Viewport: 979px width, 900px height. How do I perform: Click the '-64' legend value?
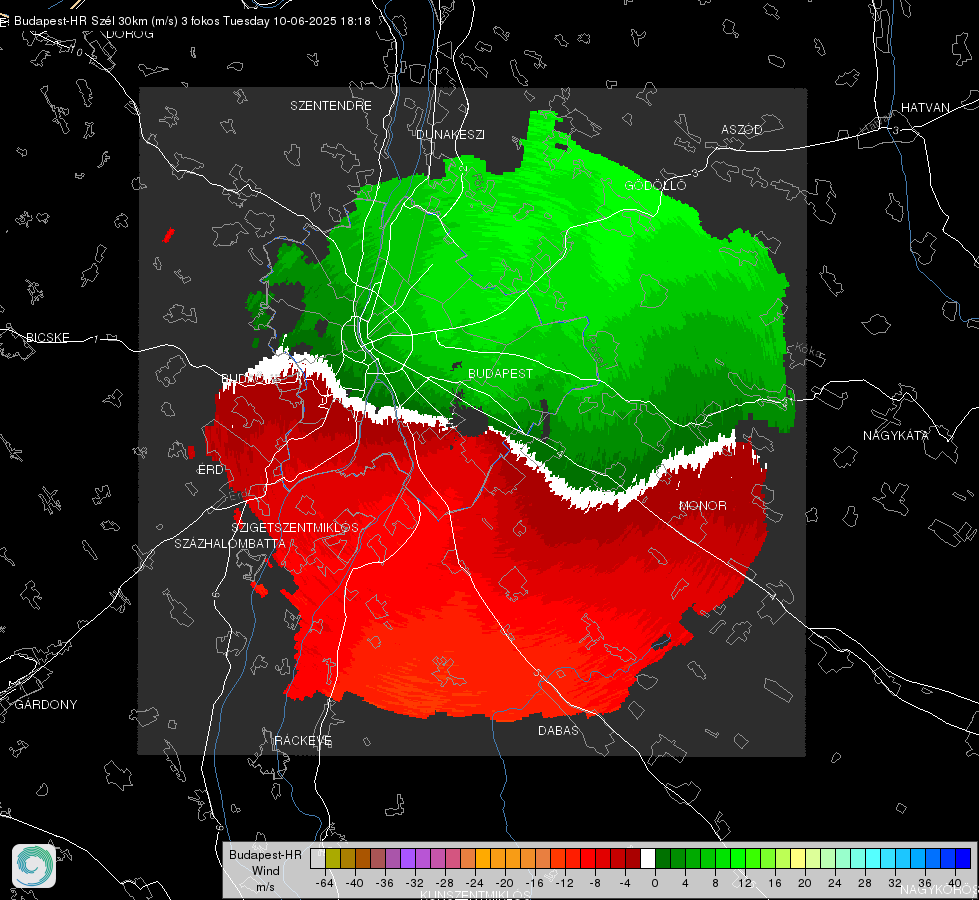point(324,883)
